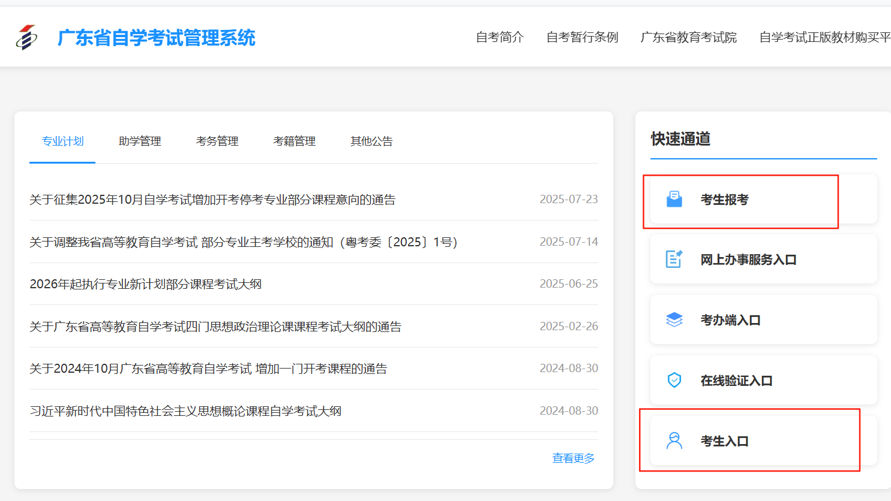Viewport: 891px width, 501px height.
Task: Open notice on 四门思想政治理论课课程考试大纲
Action: [x=215, y=327]
